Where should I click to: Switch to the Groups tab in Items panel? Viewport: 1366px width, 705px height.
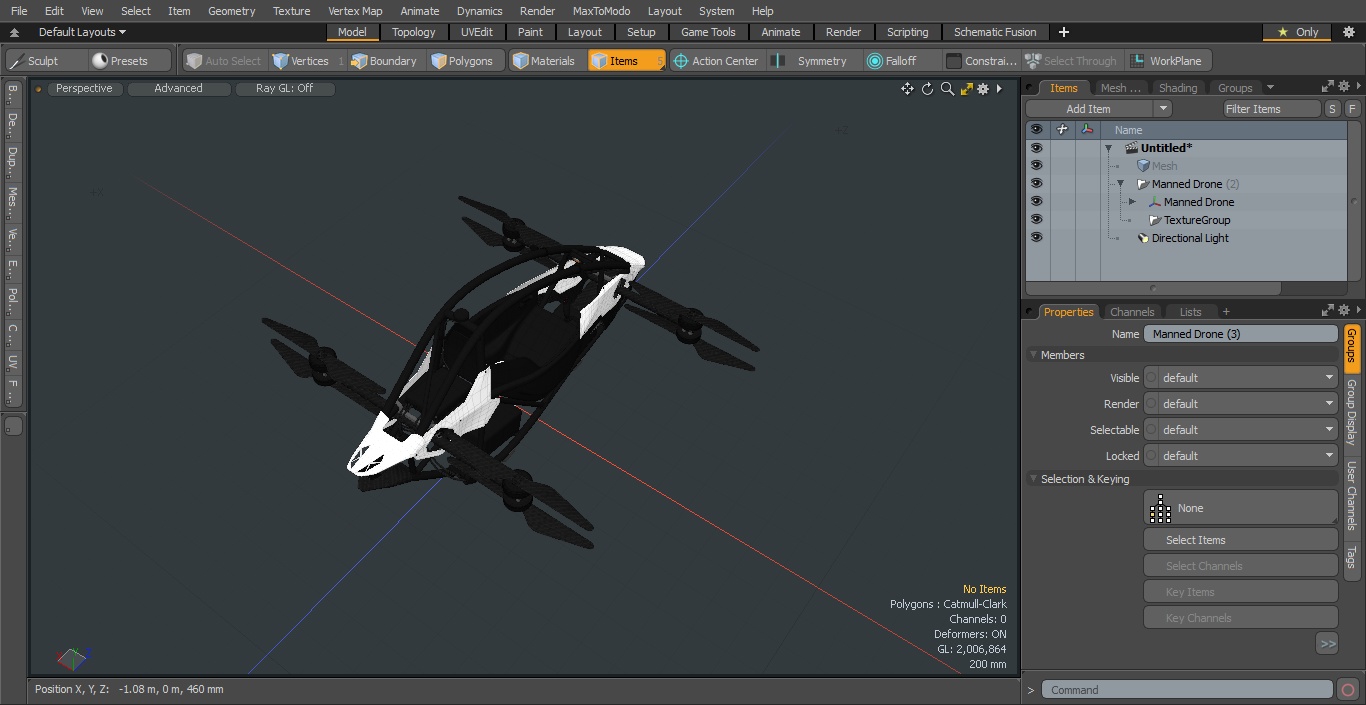tap(1235, 88)
